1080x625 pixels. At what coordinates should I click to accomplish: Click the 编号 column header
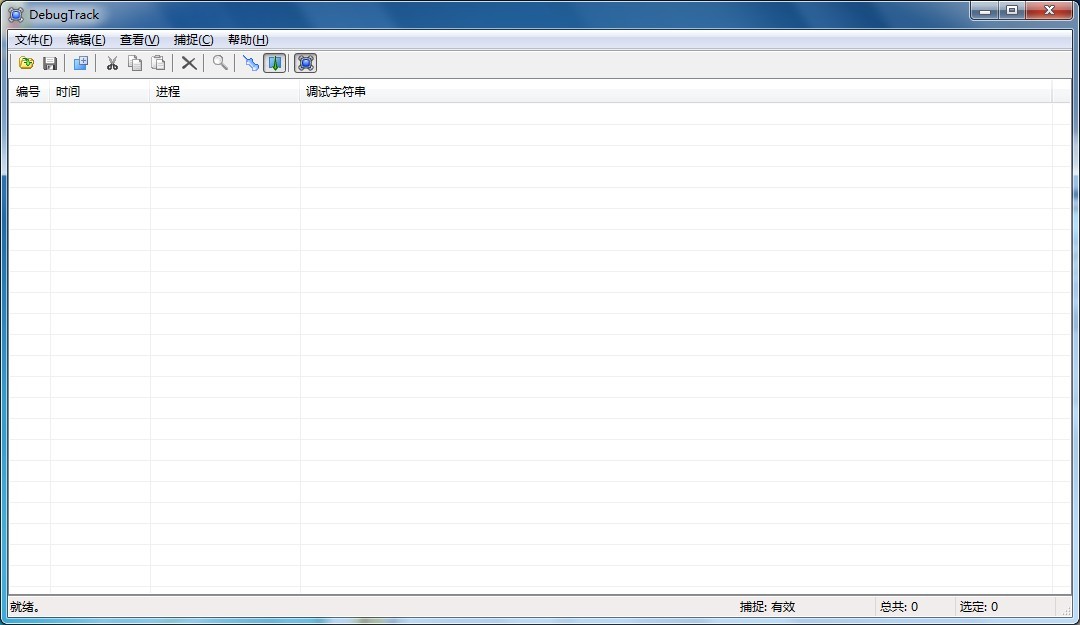(29, 92)
